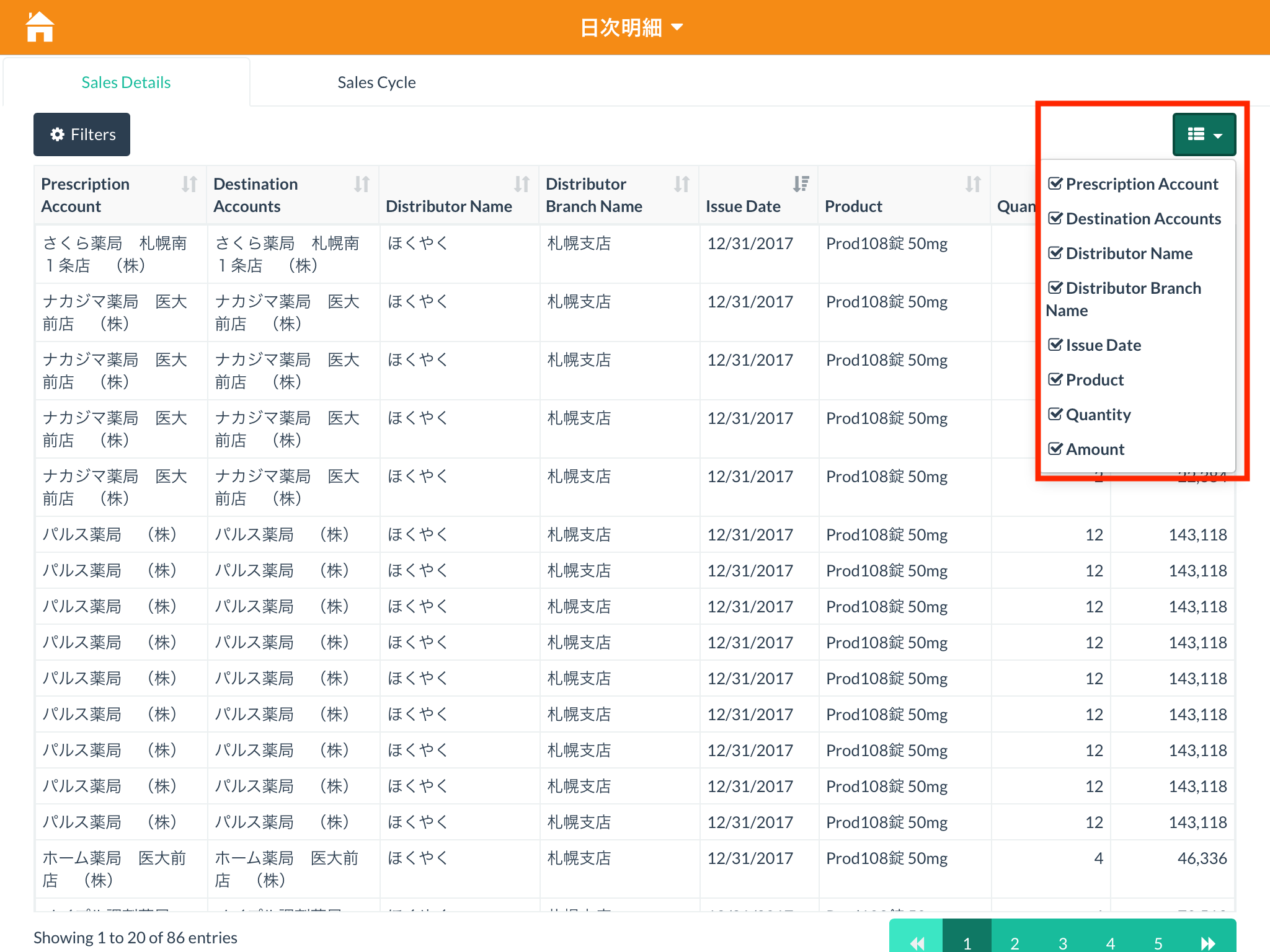Sort by Issue Date column

[x=801, y=184]
